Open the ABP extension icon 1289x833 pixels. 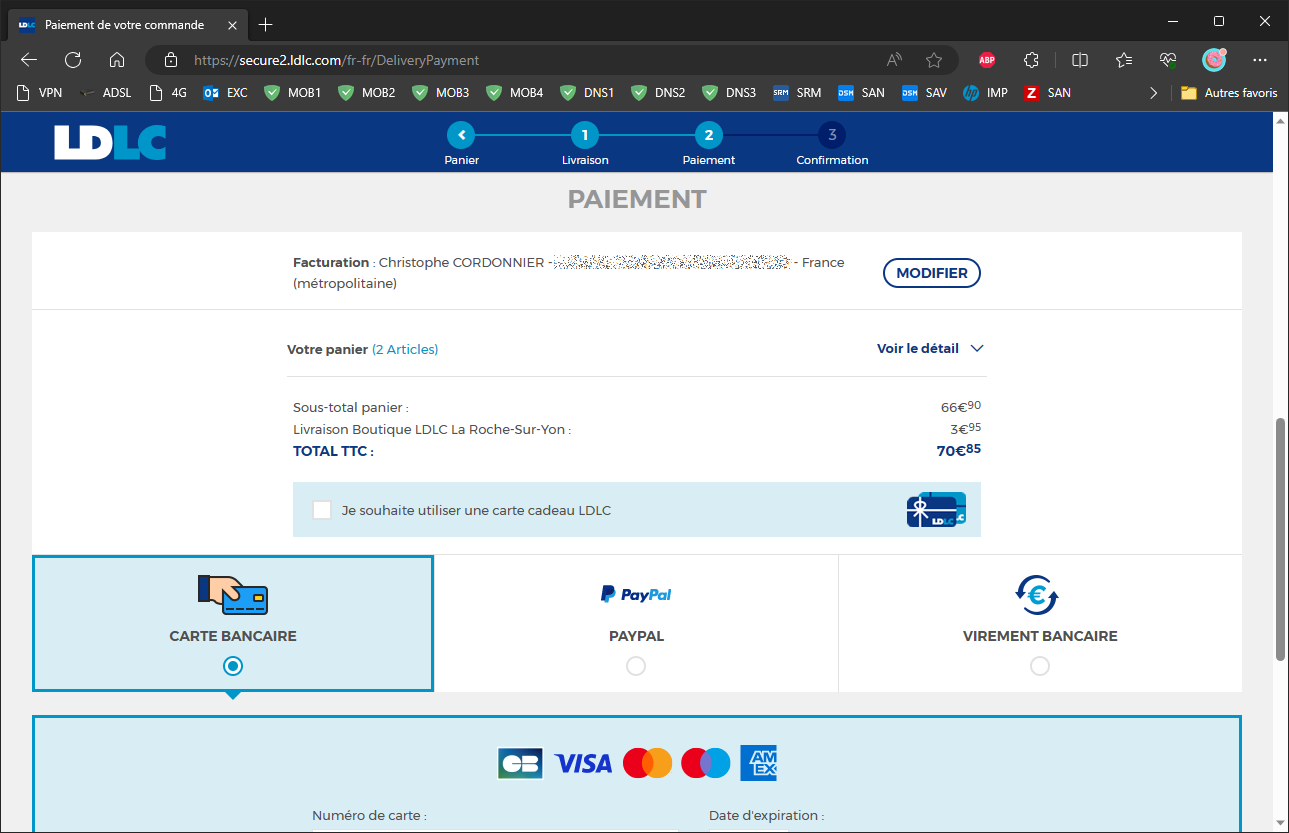(x=987, y=60)
